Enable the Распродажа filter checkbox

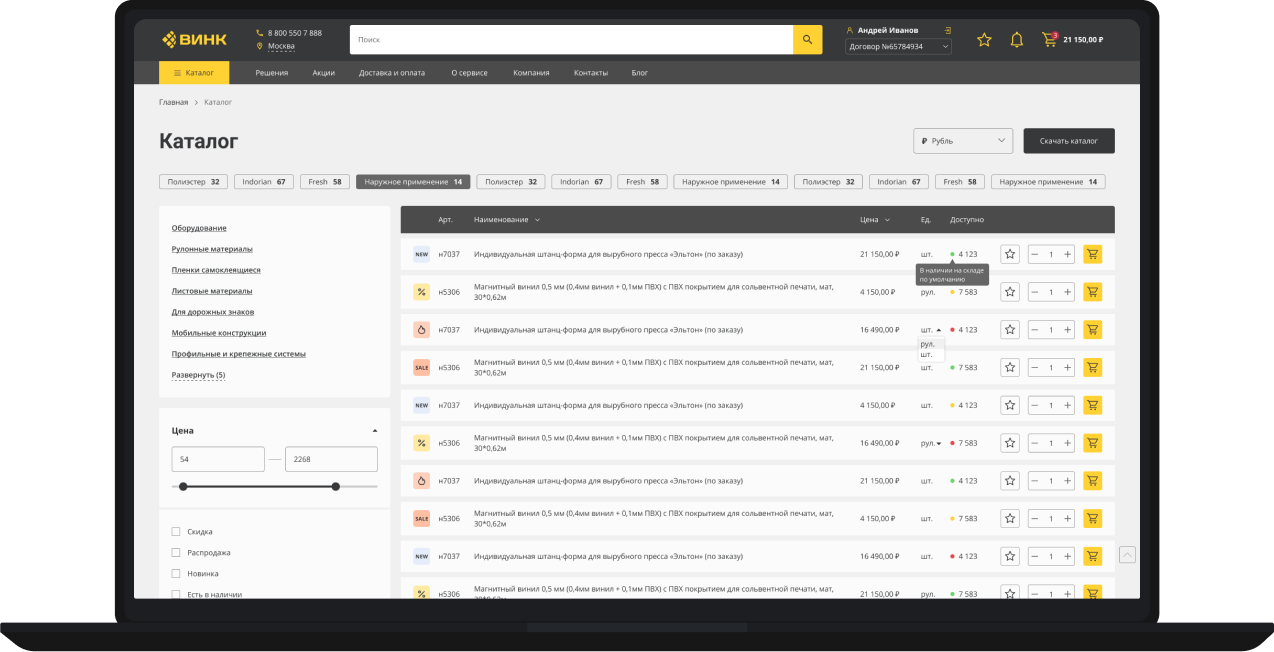pos(176,553)
